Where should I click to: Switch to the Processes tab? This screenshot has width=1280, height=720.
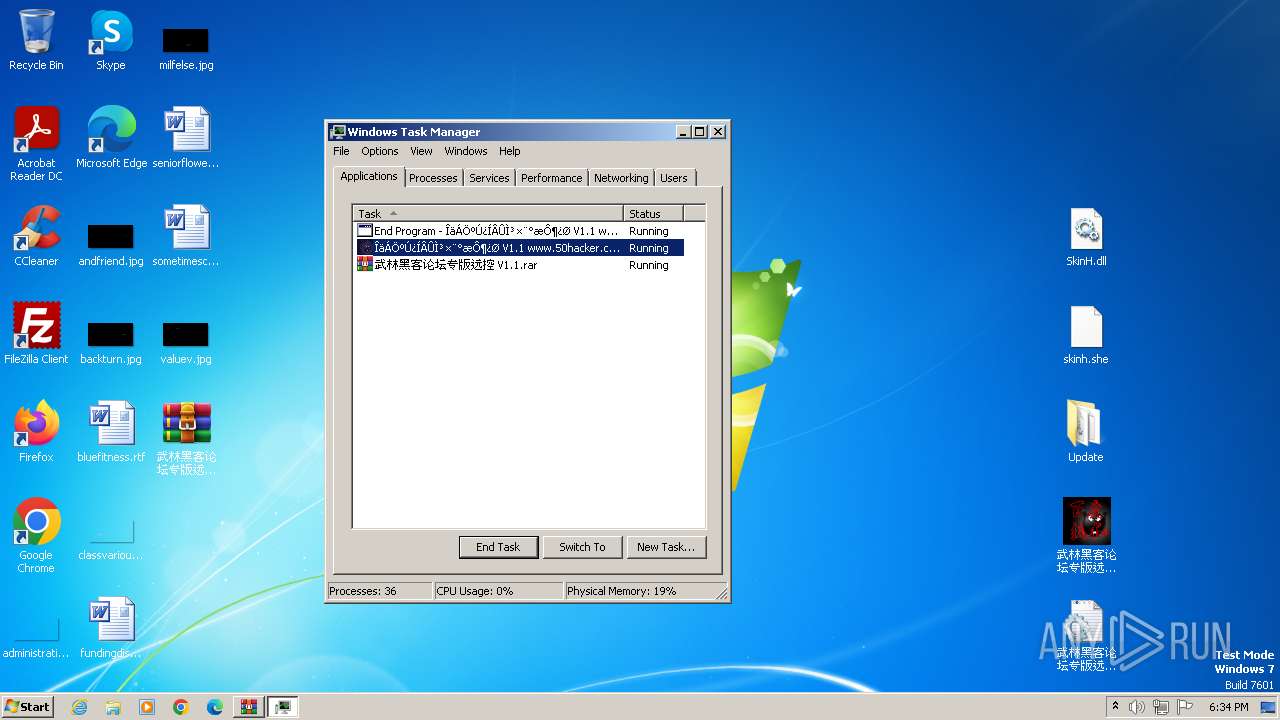(433, 178)
